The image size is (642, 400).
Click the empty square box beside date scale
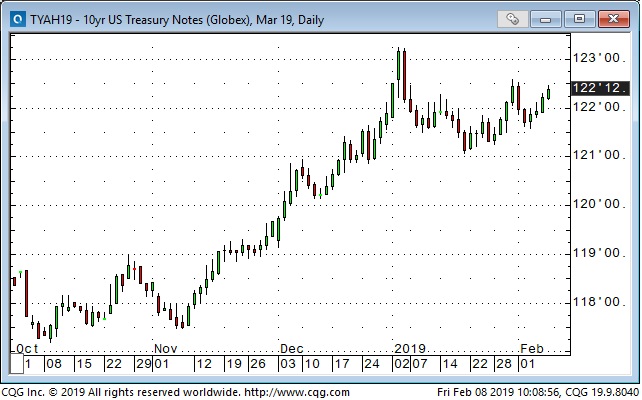(17, 364)
